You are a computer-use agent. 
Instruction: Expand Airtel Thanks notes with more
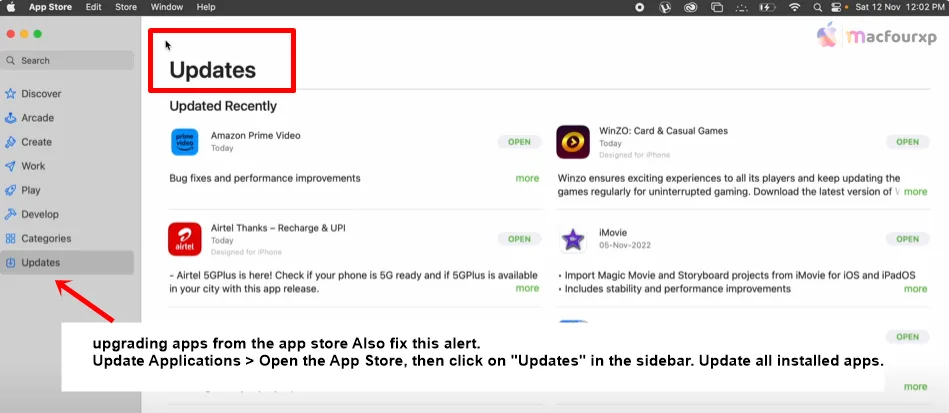pyautogui.click(x=527, y=288)
